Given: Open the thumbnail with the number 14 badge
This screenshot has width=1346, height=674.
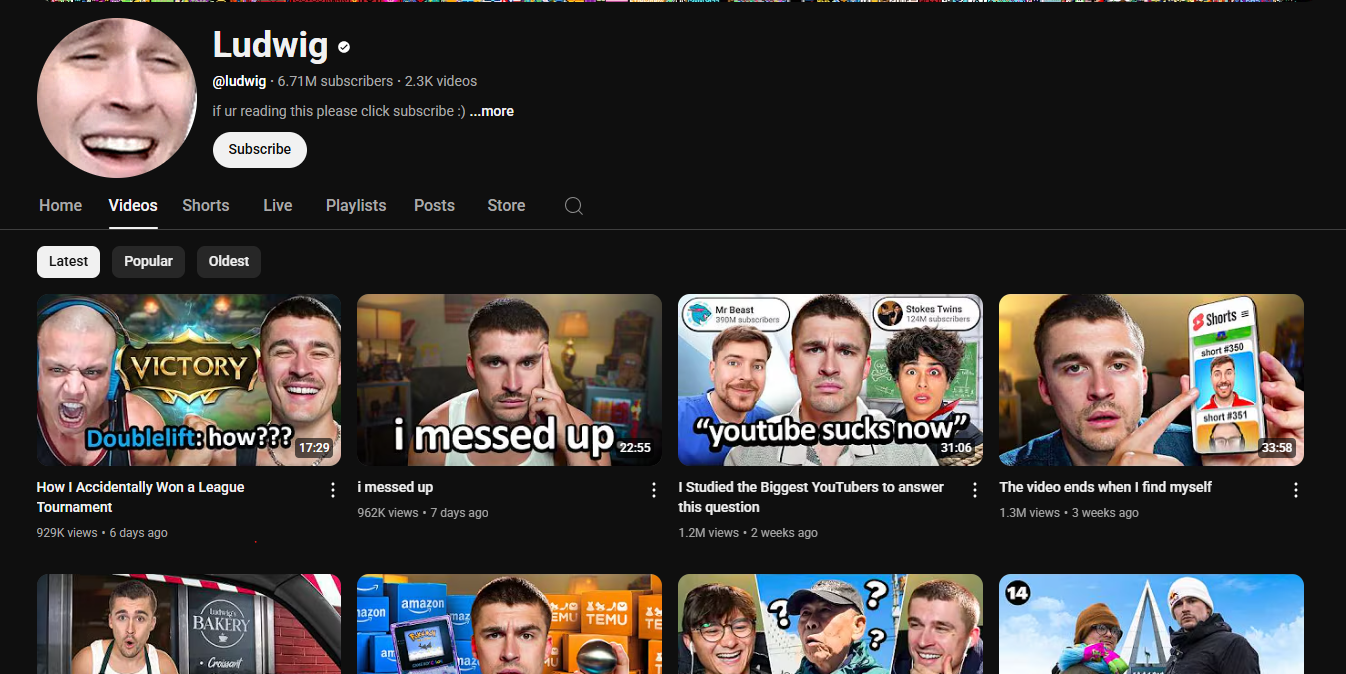Looking at the screenshot, I should [x=1151, y=624].
